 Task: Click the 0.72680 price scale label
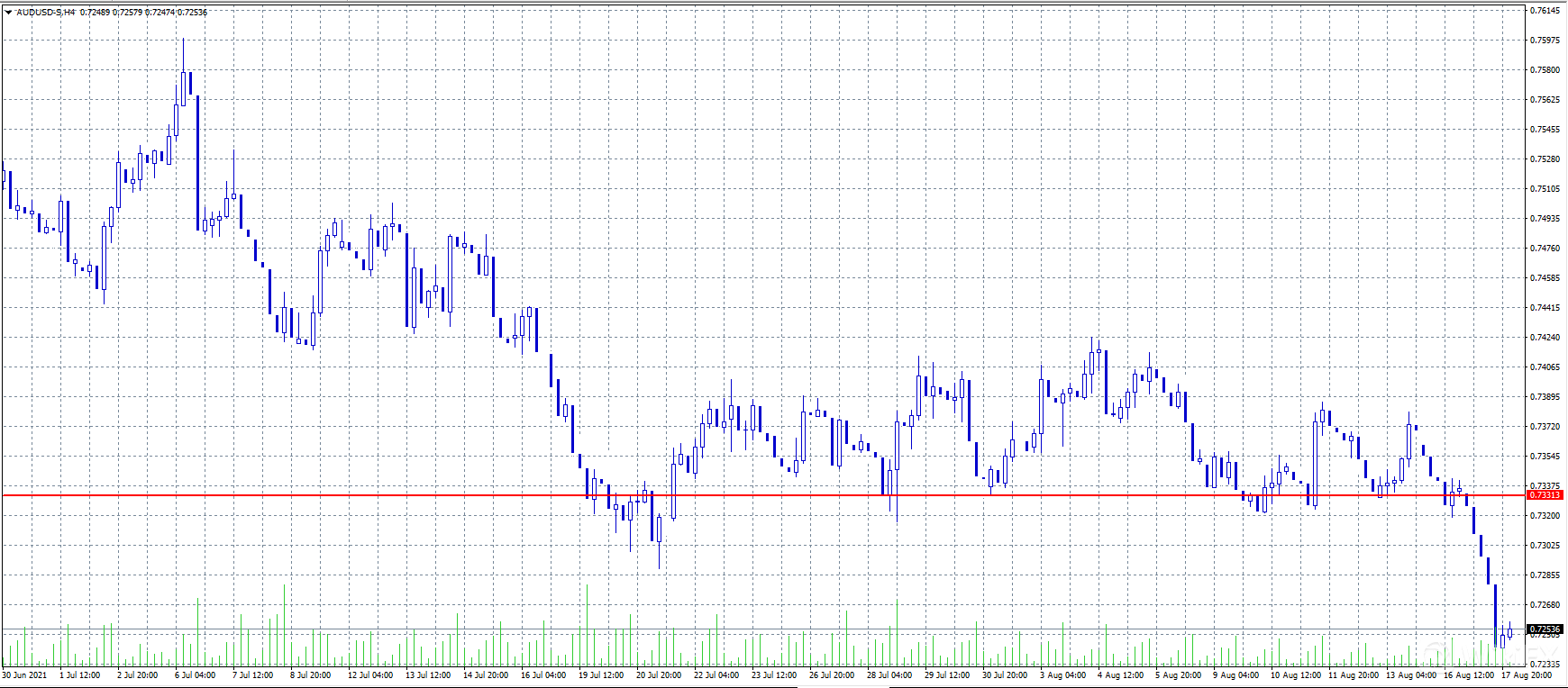1545,605
